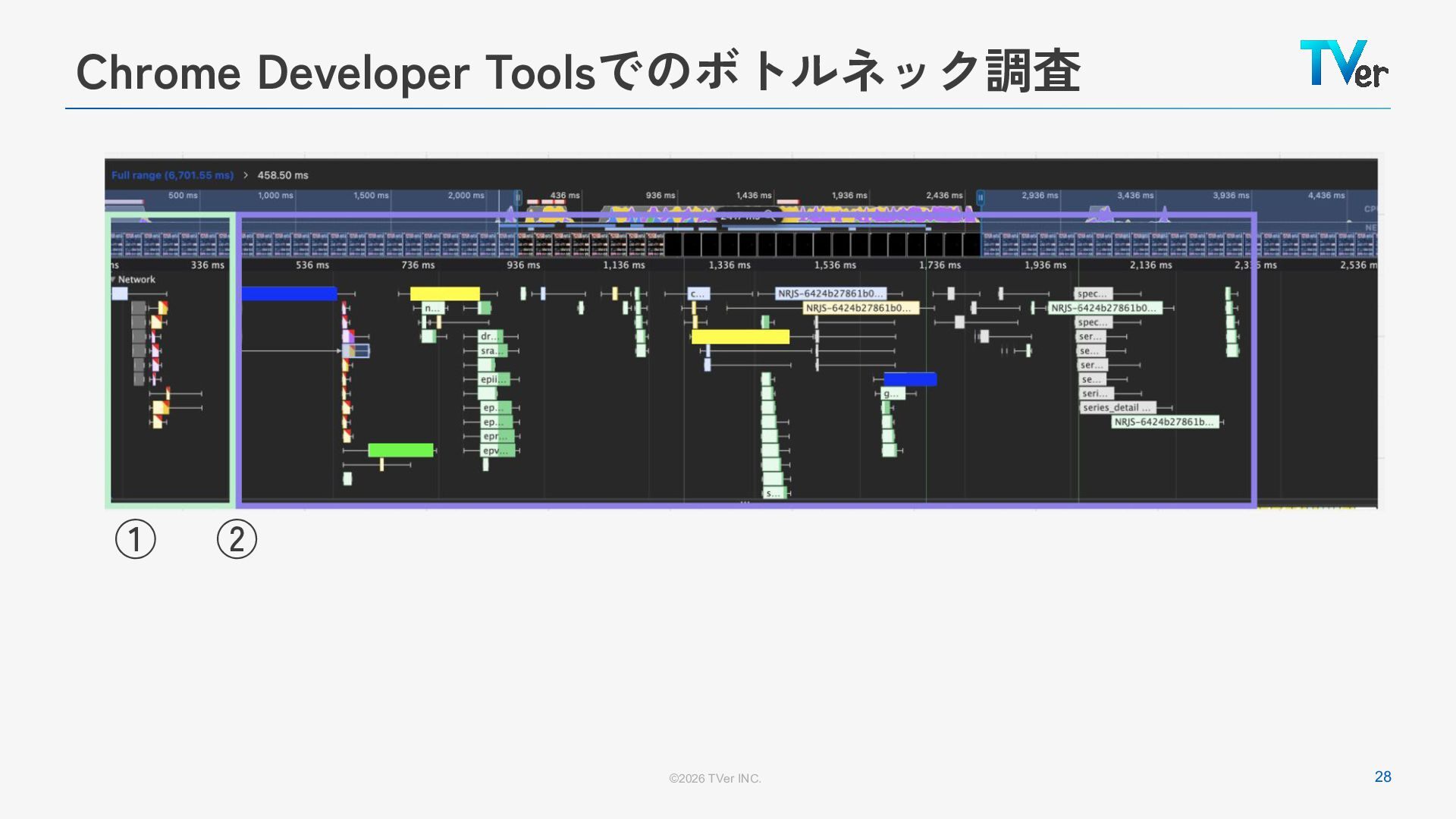Click the TVer logo
This screenshot has height=819, width=1456.
1343,64
